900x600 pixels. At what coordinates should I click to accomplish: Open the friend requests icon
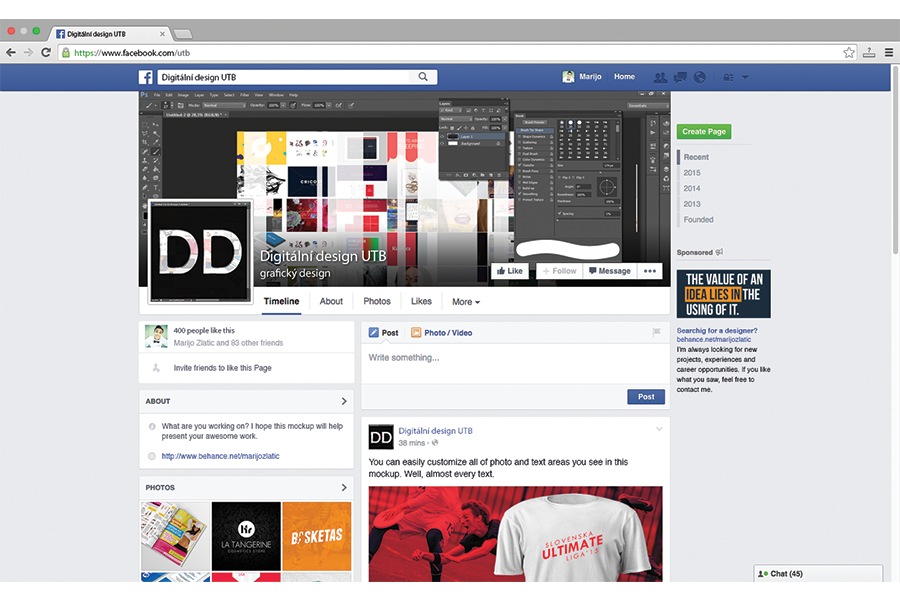(660, 77)
